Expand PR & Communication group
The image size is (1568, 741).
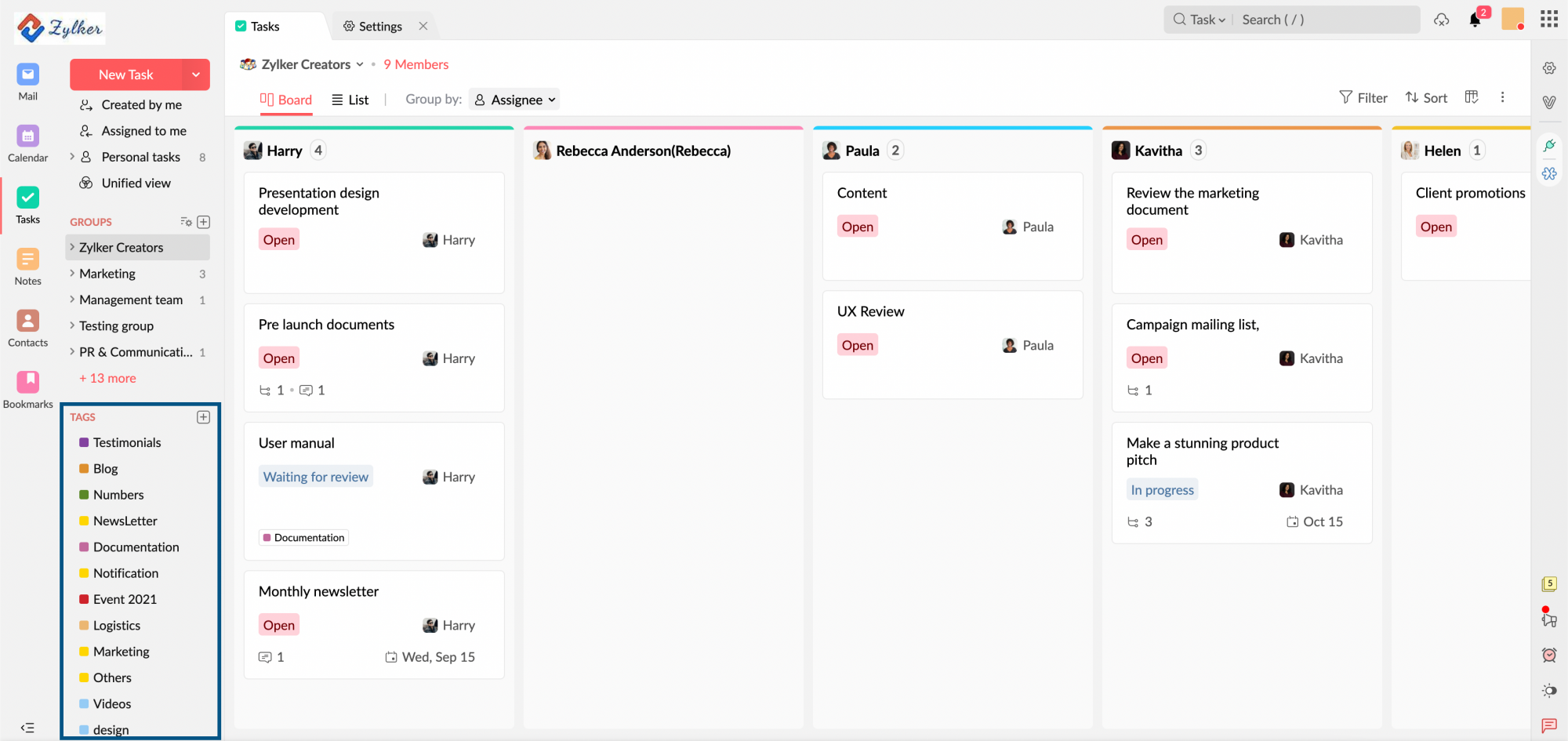coord(73,352)
